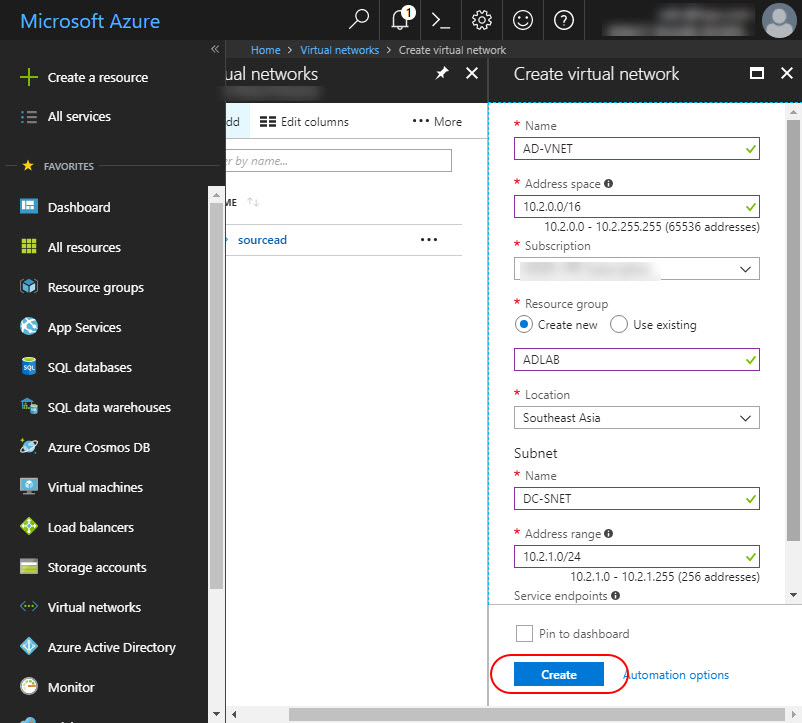Open the sourcead virtual network
Screen dimensions: 802x723
click(x=262, y=240)
